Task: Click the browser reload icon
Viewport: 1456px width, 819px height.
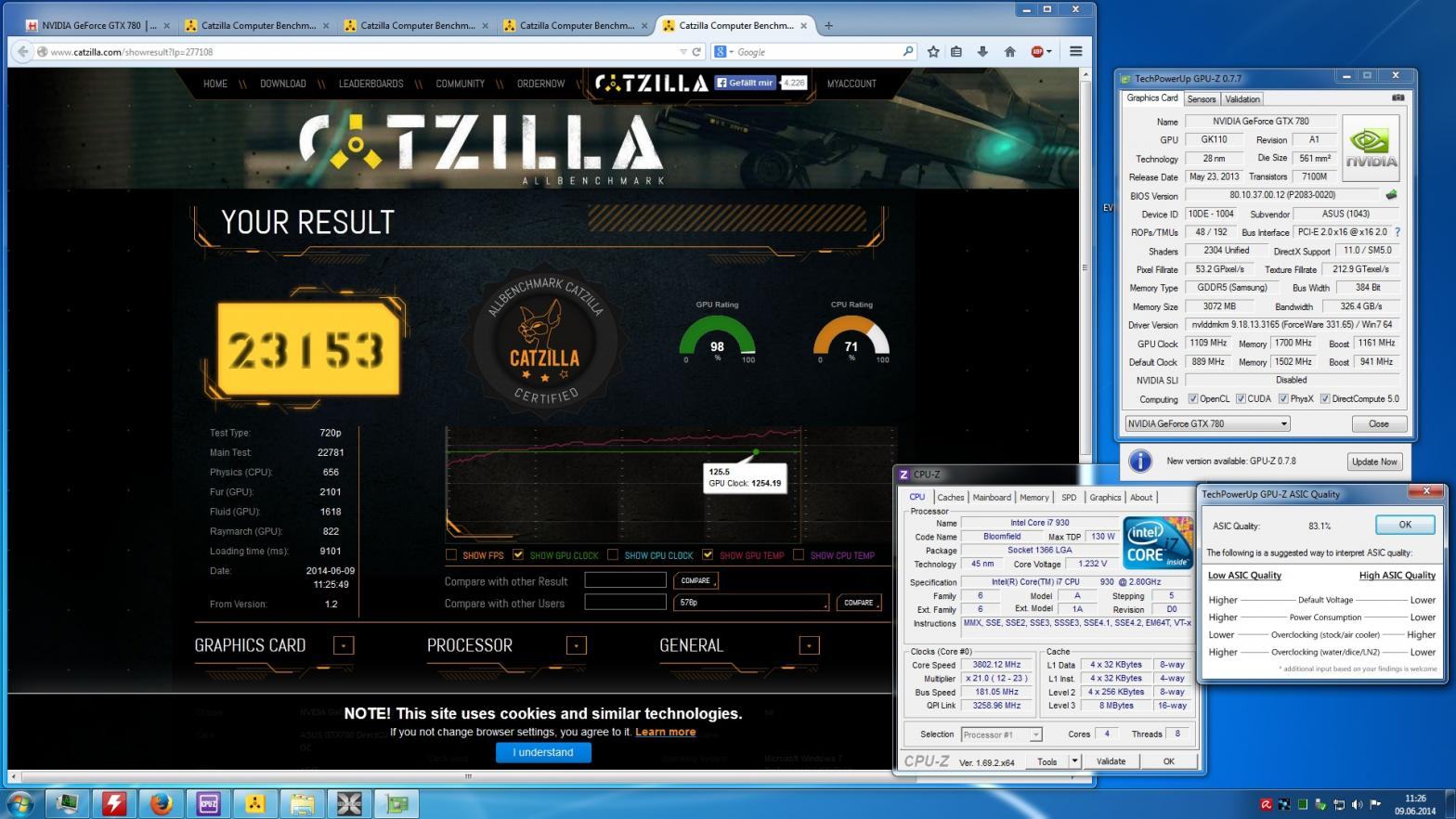Action: [x=696, y=52]
